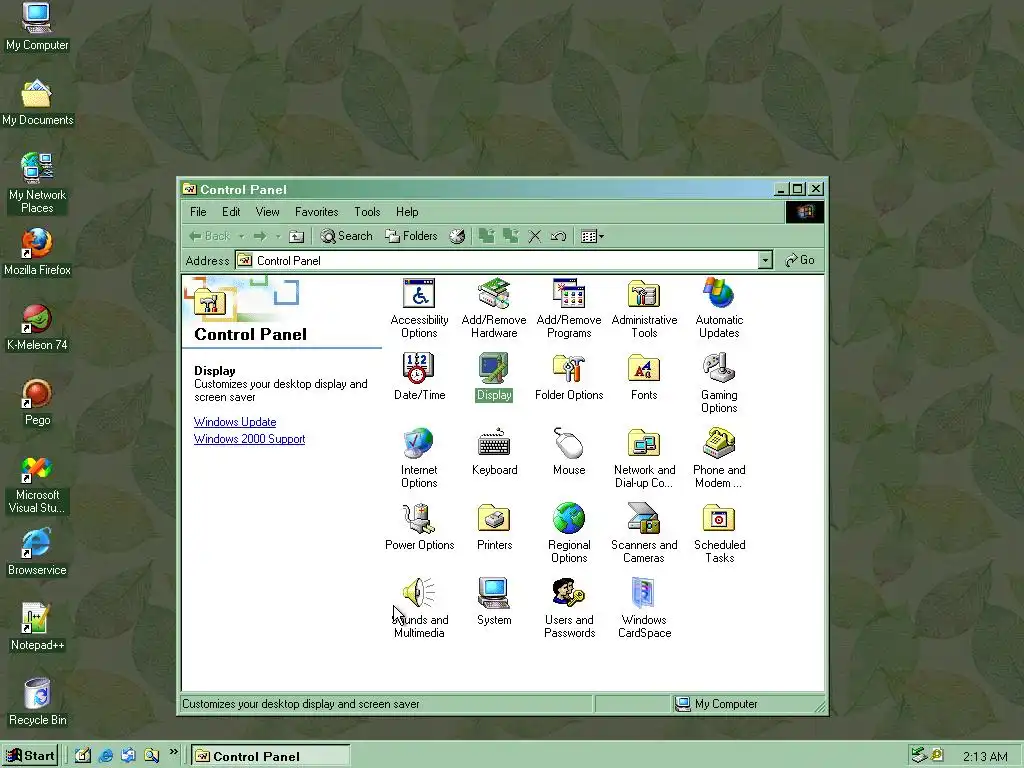Viewport: 1024px width, 768px height.
Task: Select My Network Places desktop icon
Action: 37,184
